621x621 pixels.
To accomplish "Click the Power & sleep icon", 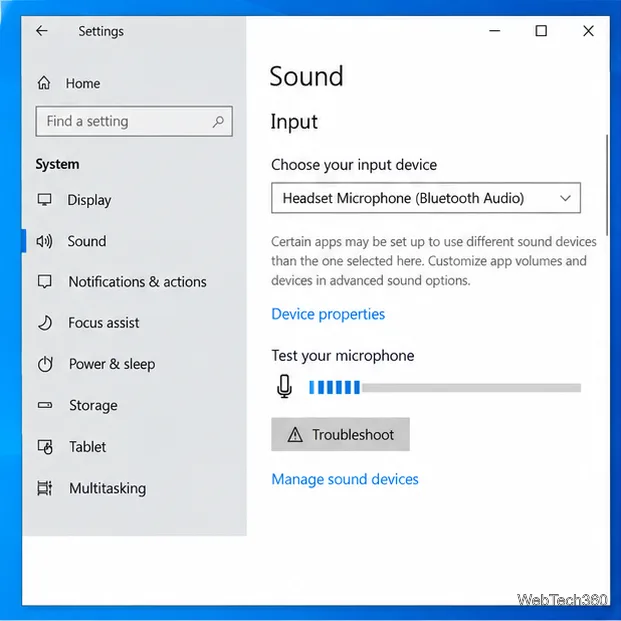I will (45, 364).
